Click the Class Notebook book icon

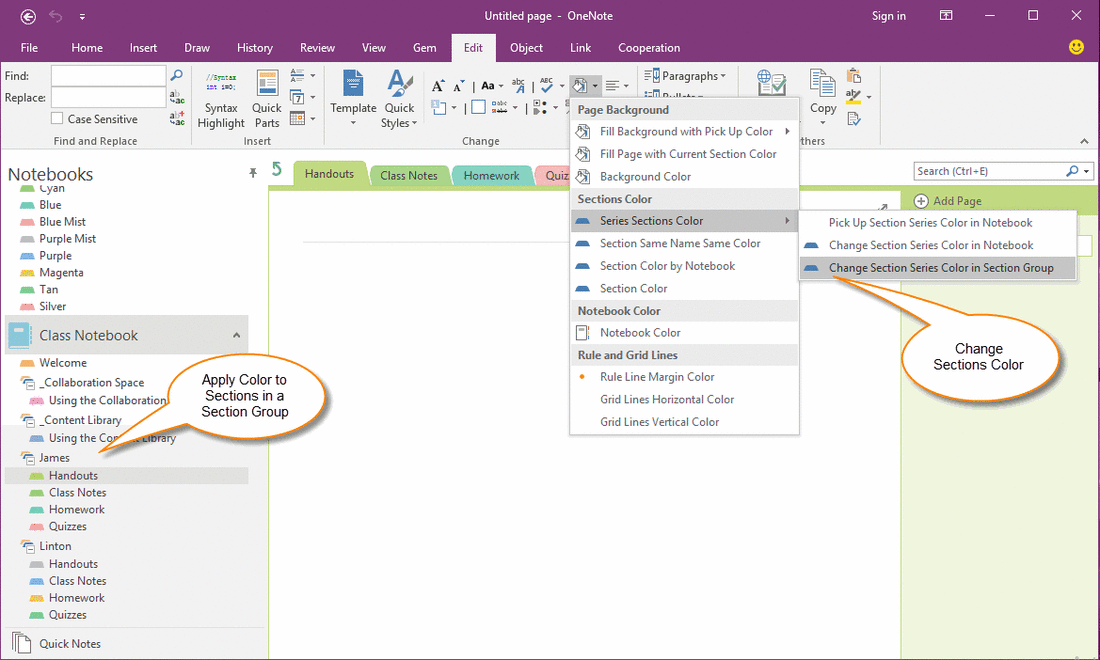point(19,335)
